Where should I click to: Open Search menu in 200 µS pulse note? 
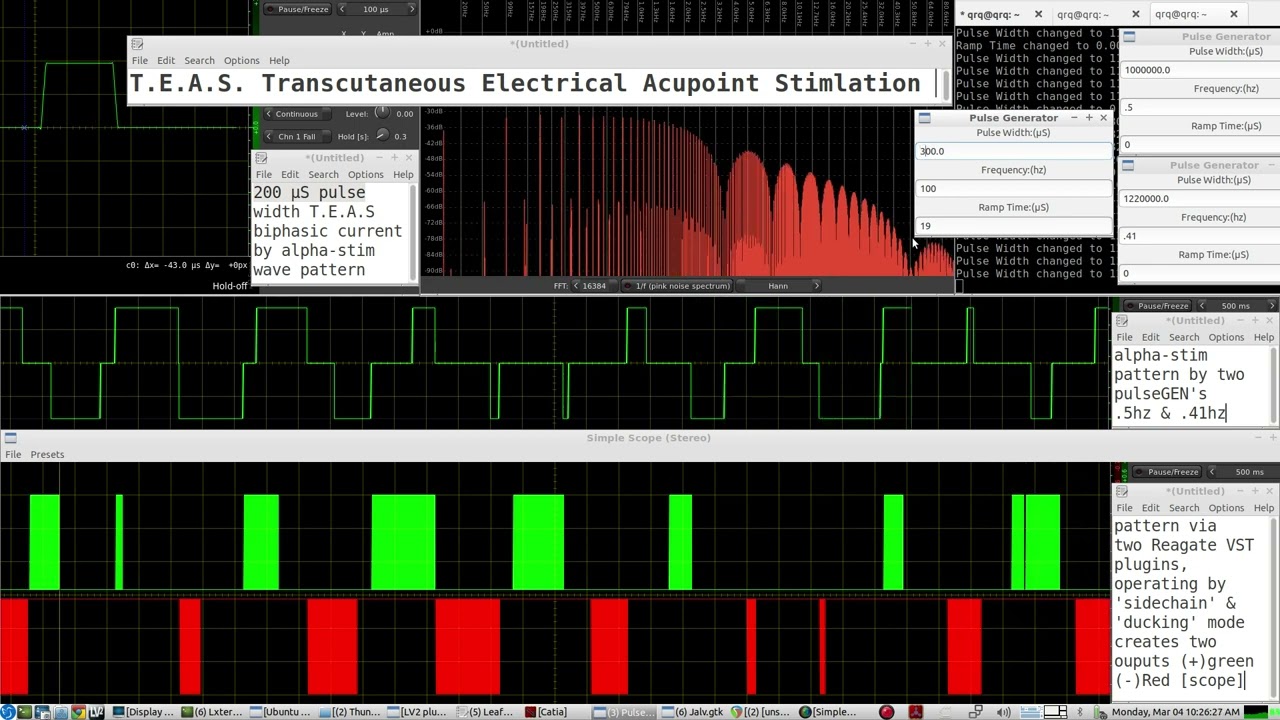tap(323, 175)
